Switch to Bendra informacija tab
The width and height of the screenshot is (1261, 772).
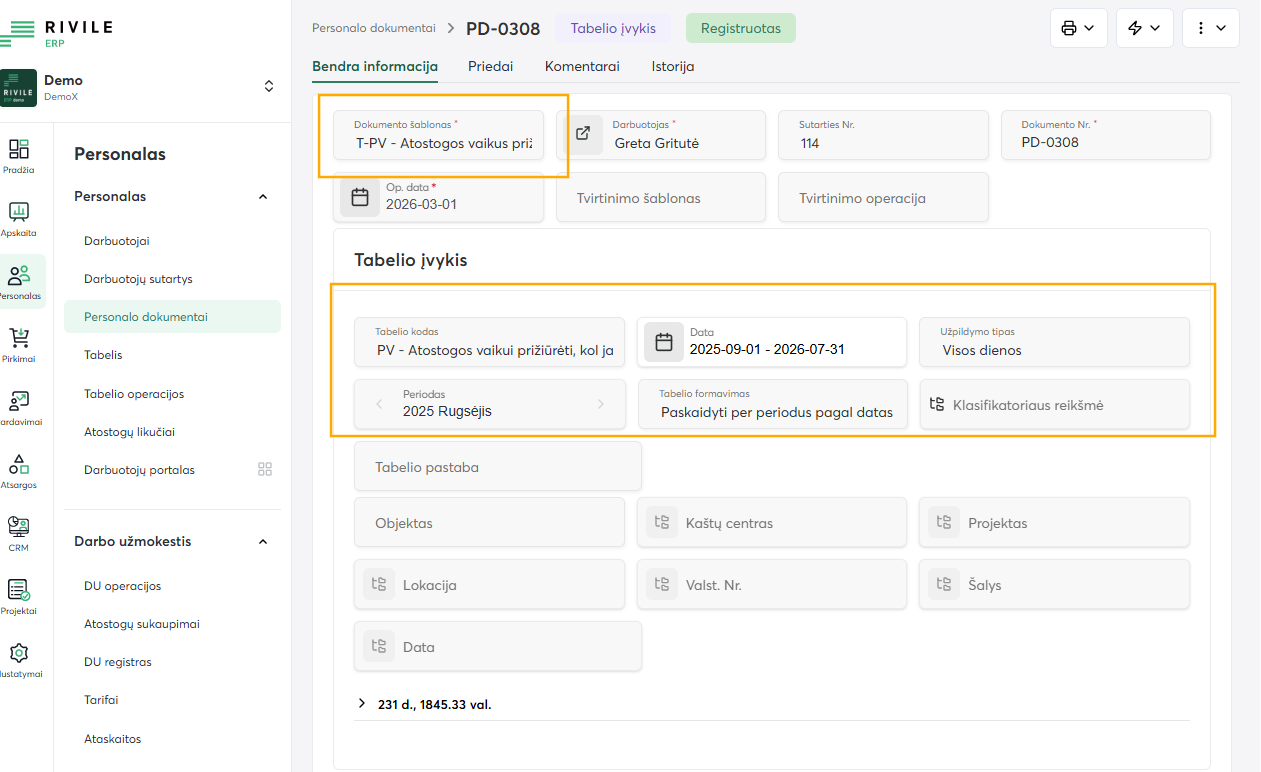(x=375, y=67)
